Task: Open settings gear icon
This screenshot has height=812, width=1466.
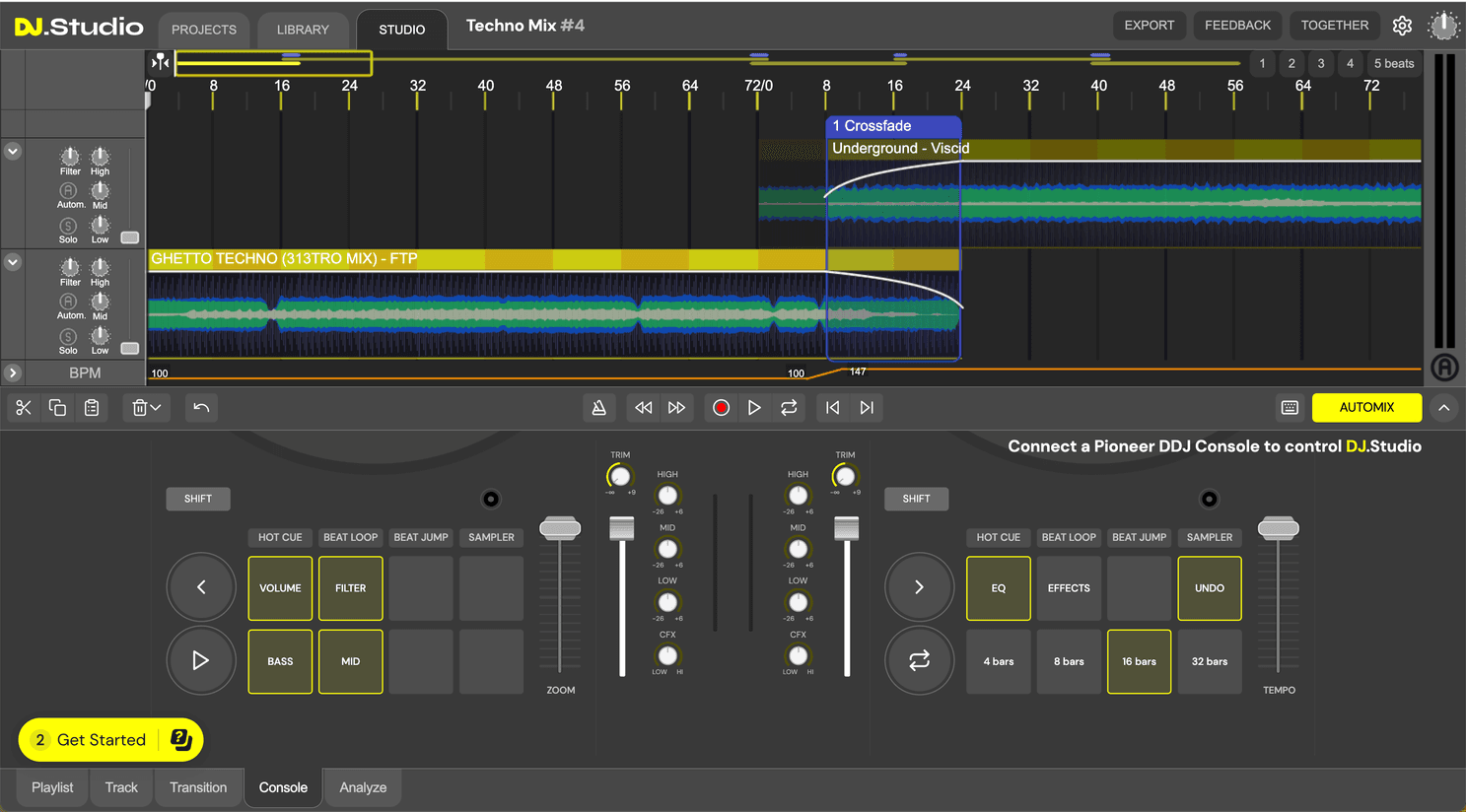Action: pyautogui.click(x=1402, y=26)
